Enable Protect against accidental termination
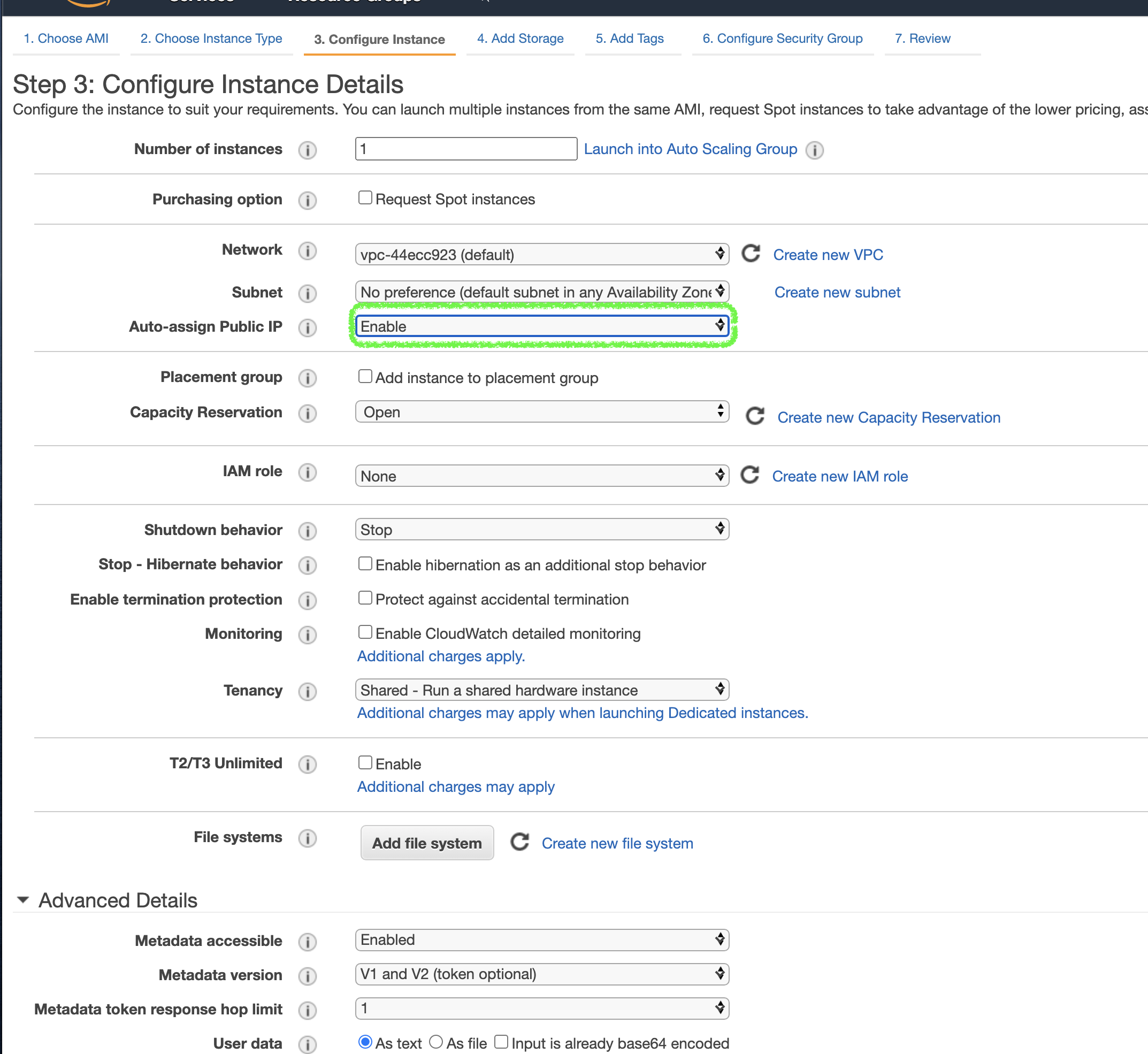Screen dimensions: 1148x1054 point(365,598)
